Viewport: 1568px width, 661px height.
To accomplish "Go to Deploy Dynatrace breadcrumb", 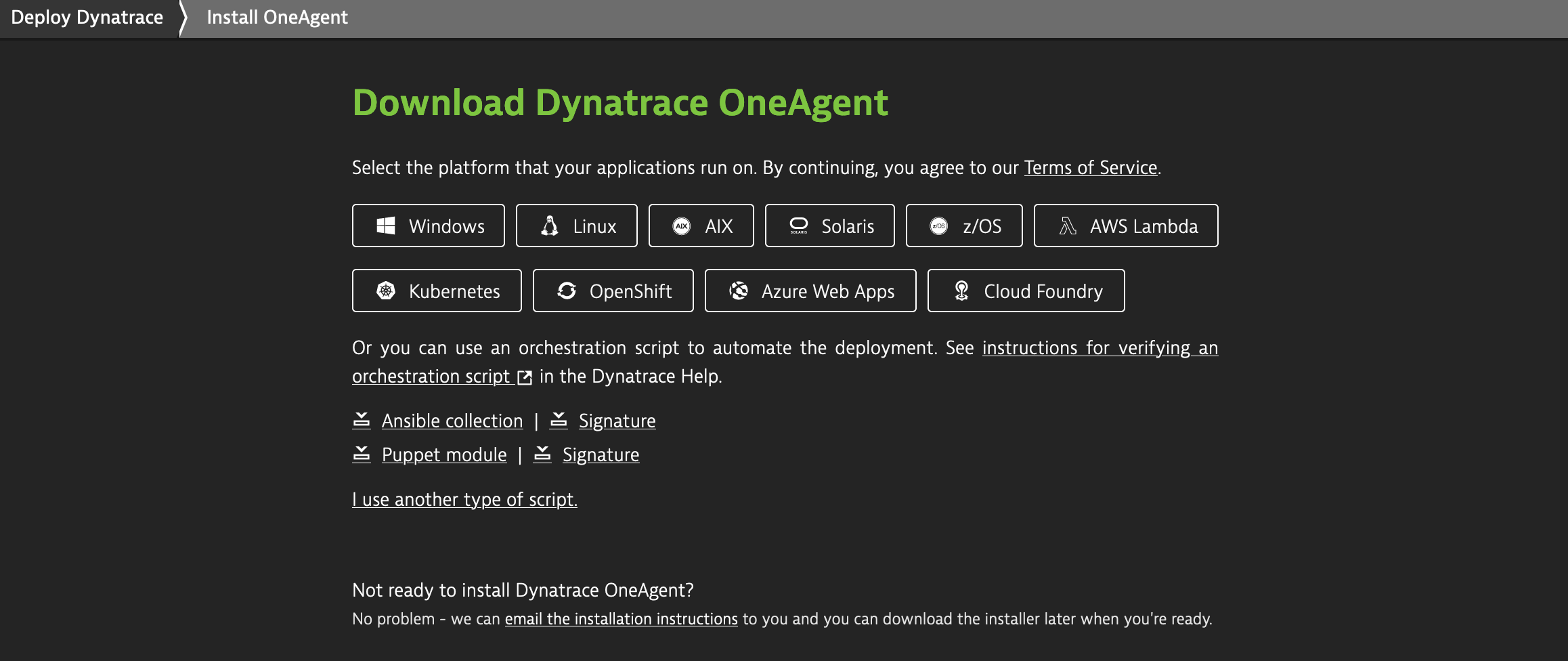I will [x=87, y=18].
